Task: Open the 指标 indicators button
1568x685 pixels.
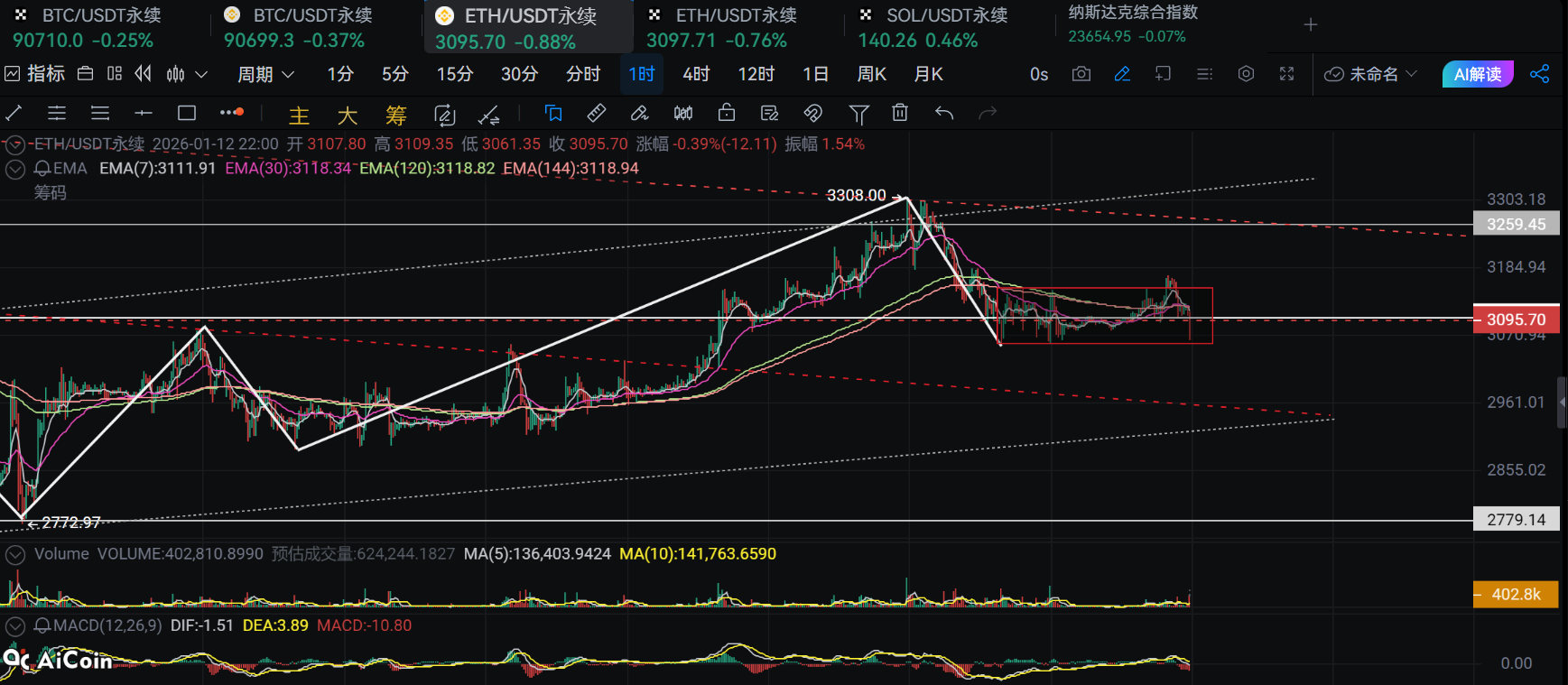Action: point(36,74)
